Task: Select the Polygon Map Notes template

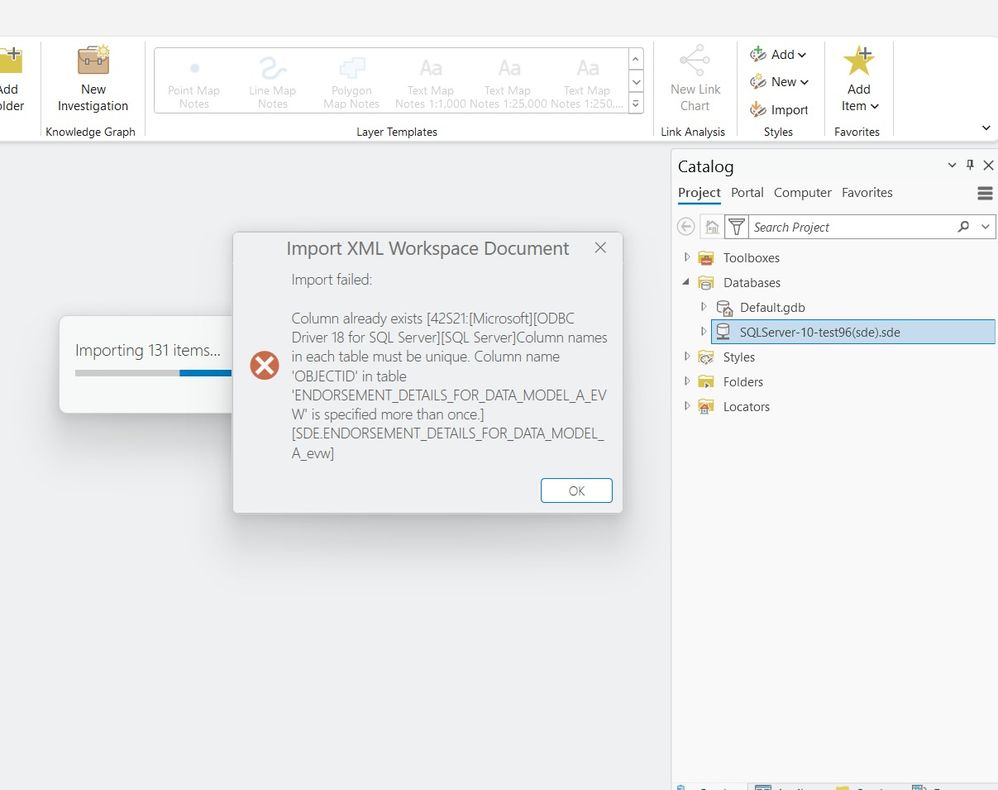Action: pyautogui.click(x=351, y=81)
